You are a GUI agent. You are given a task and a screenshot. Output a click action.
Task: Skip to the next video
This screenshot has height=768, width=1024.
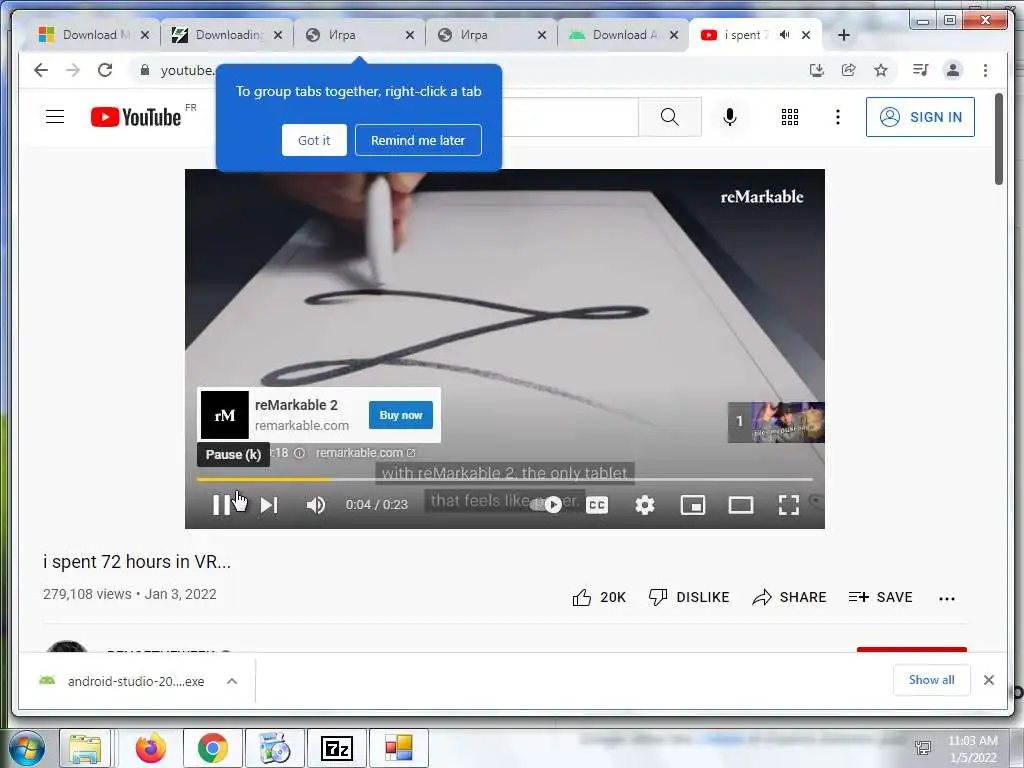tap(269, 505)
